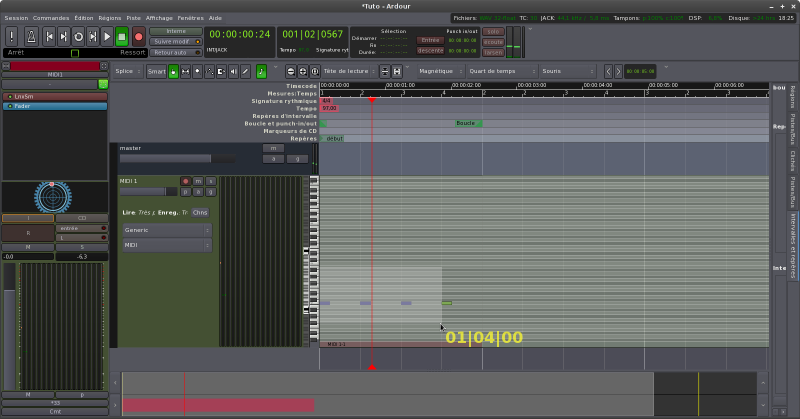
Task: Toggle the écoute audition button
Action: click(x=493, y=42)
